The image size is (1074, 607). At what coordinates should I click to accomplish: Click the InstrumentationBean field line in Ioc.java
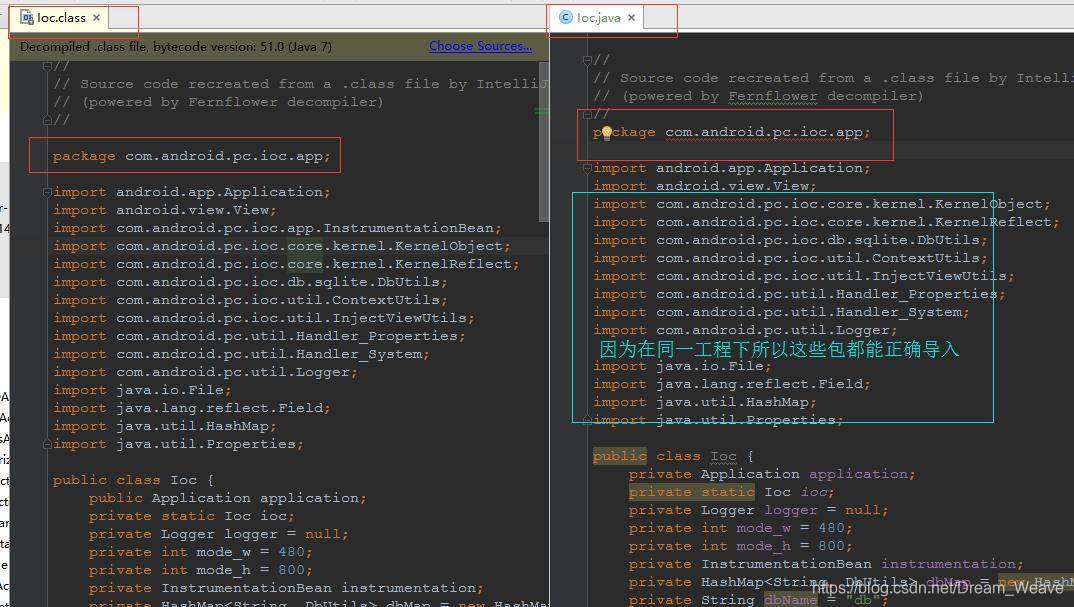click(x=826, y=564)
